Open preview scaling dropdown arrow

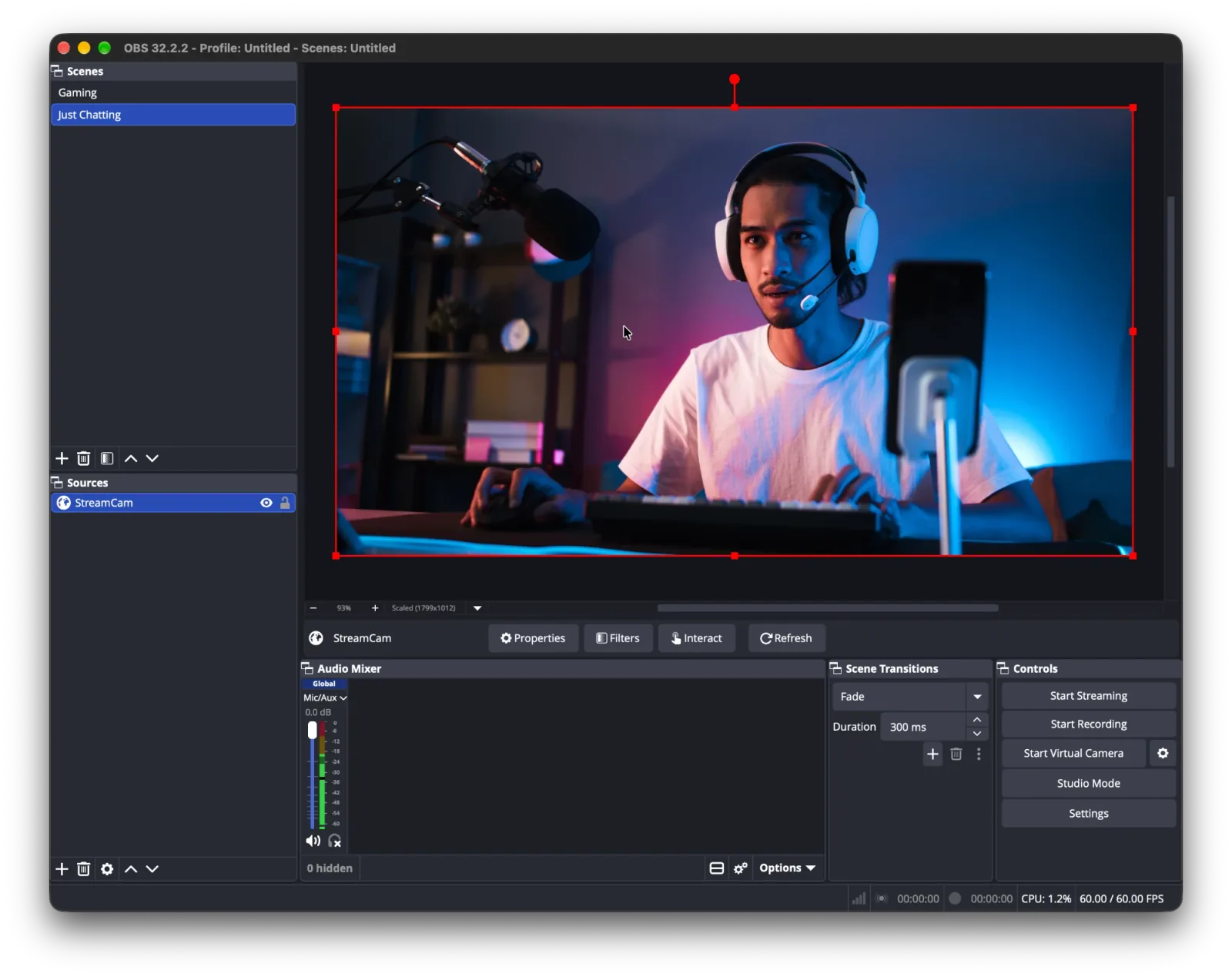coord(477,608)
